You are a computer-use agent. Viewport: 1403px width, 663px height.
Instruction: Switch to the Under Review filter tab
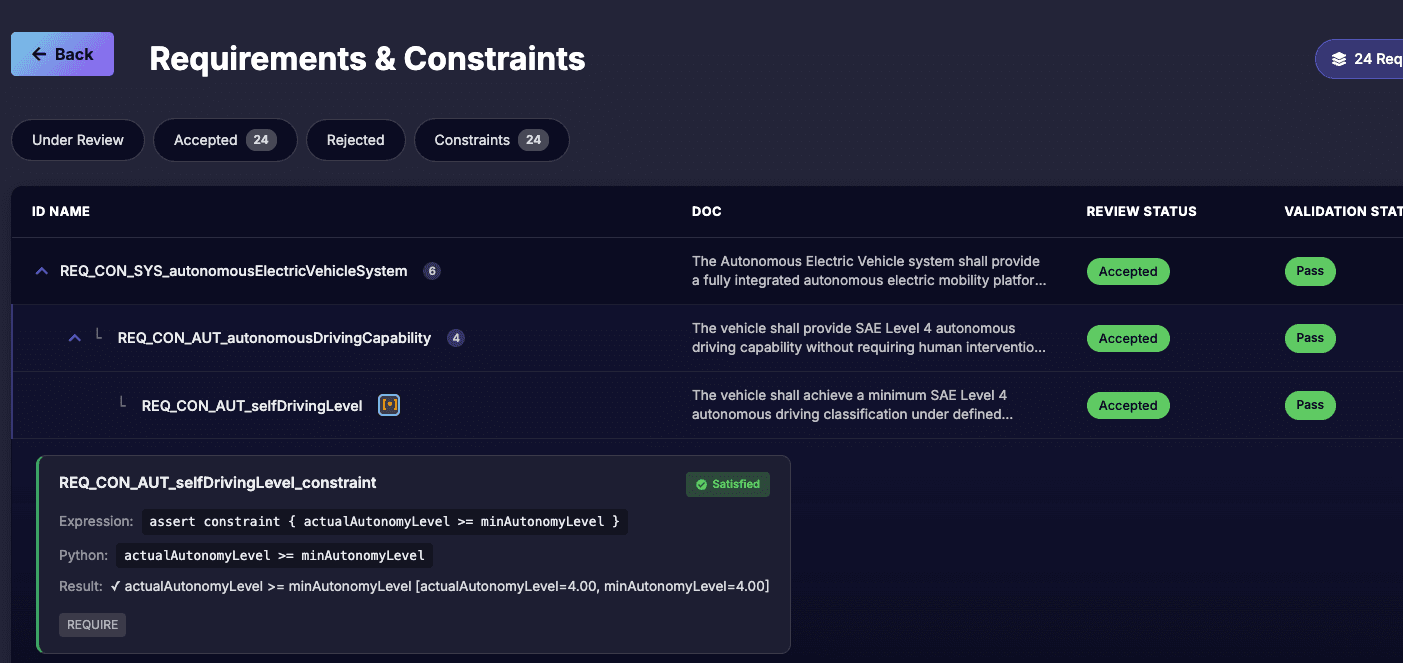tap(77, 139)
